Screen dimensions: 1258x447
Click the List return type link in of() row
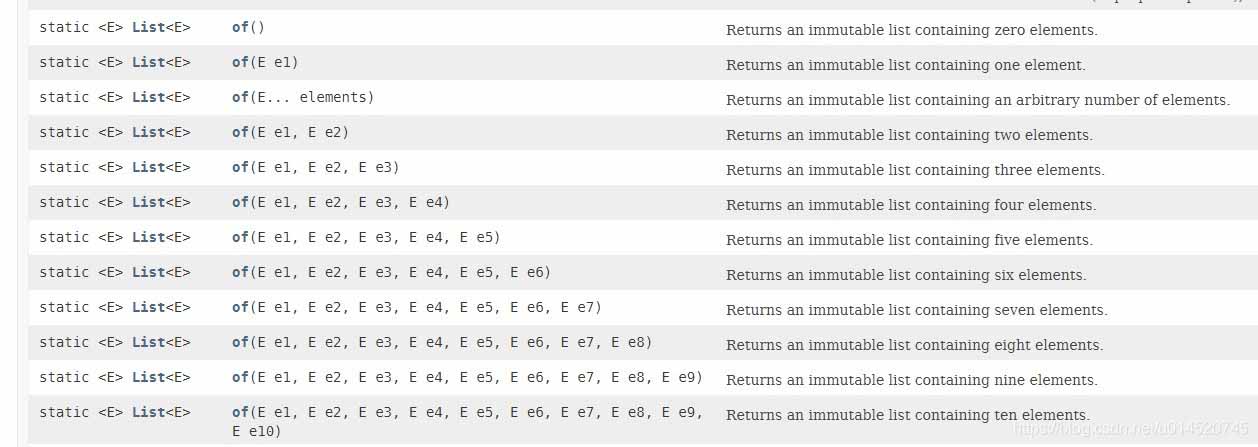pos(148,28)
